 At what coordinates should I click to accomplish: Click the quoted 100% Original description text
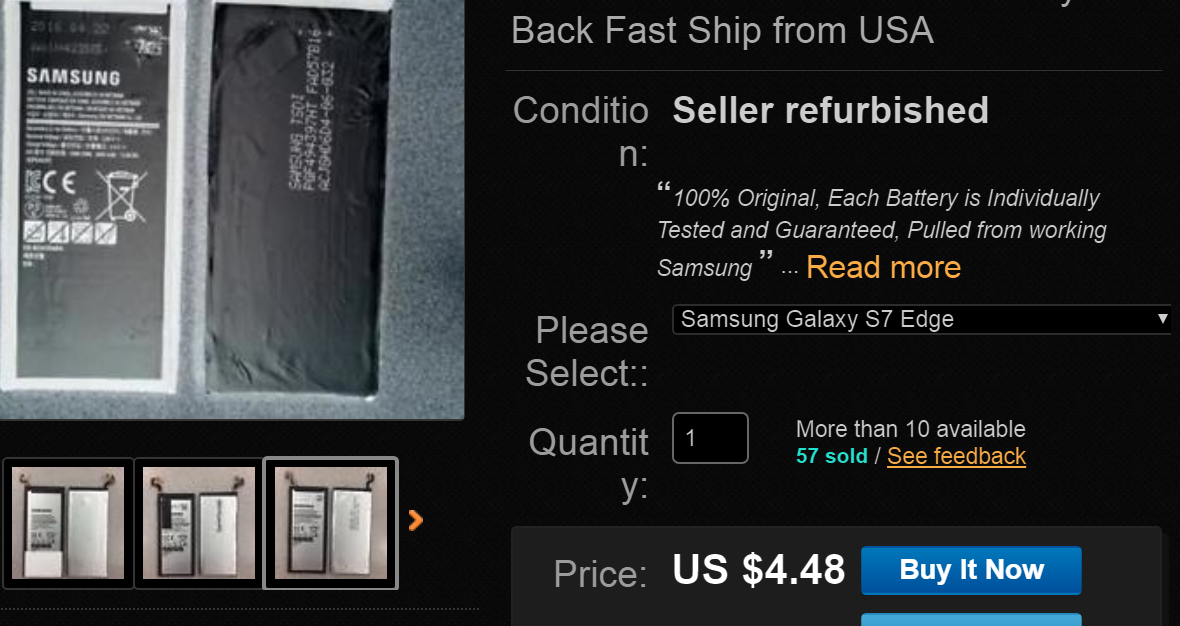(881, 230)
